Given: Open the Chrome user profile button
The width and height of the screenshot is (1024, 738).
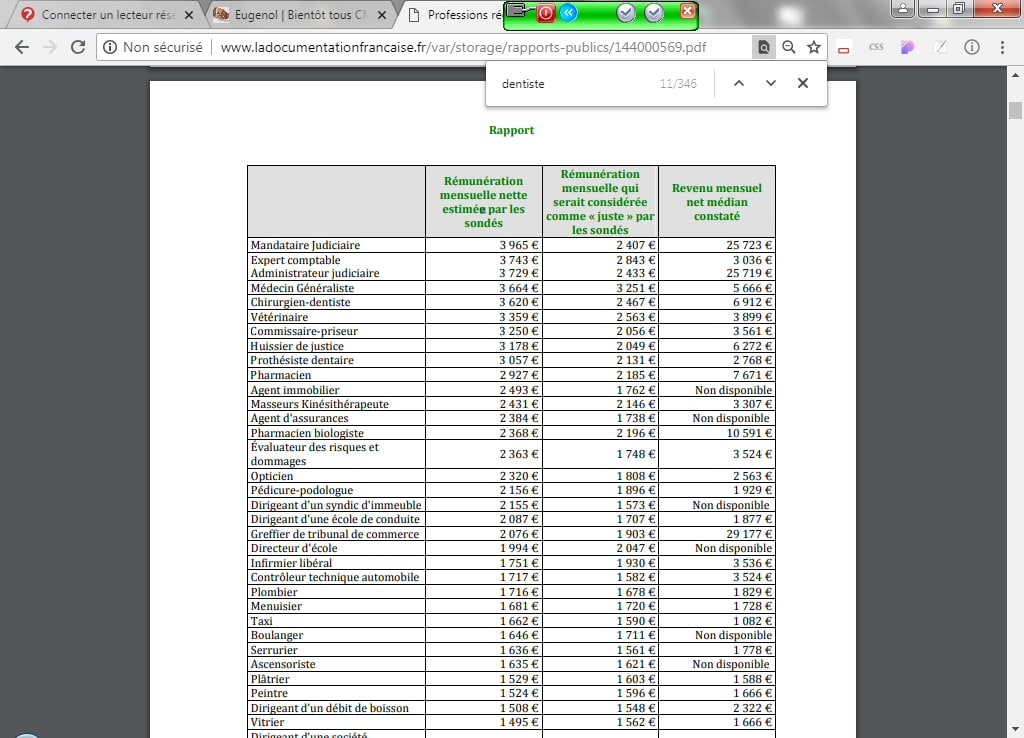Looking at the screenshot, I should pyautogui.click(x=904, y=9).
